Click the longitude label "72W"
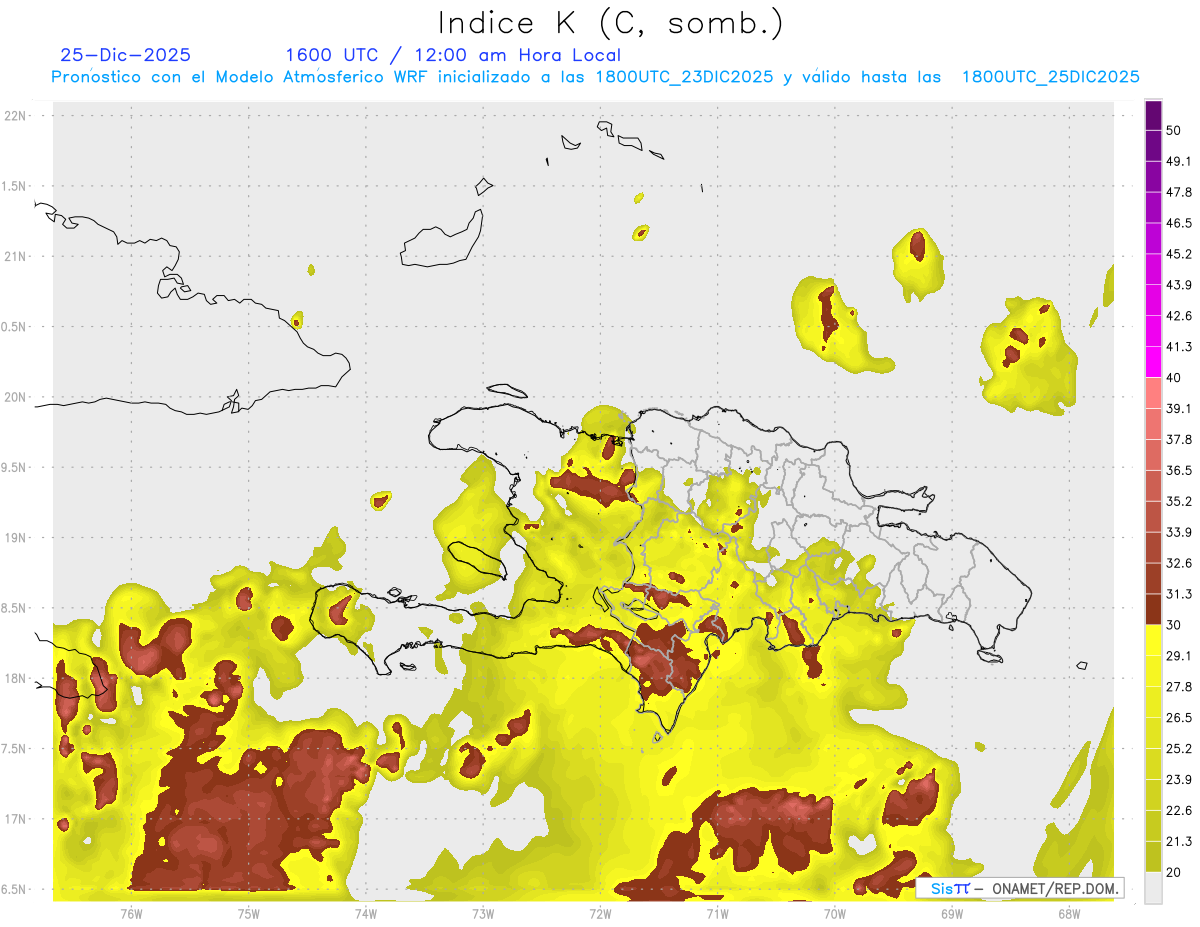This screenshot has height=927, width=1200. 600,913
